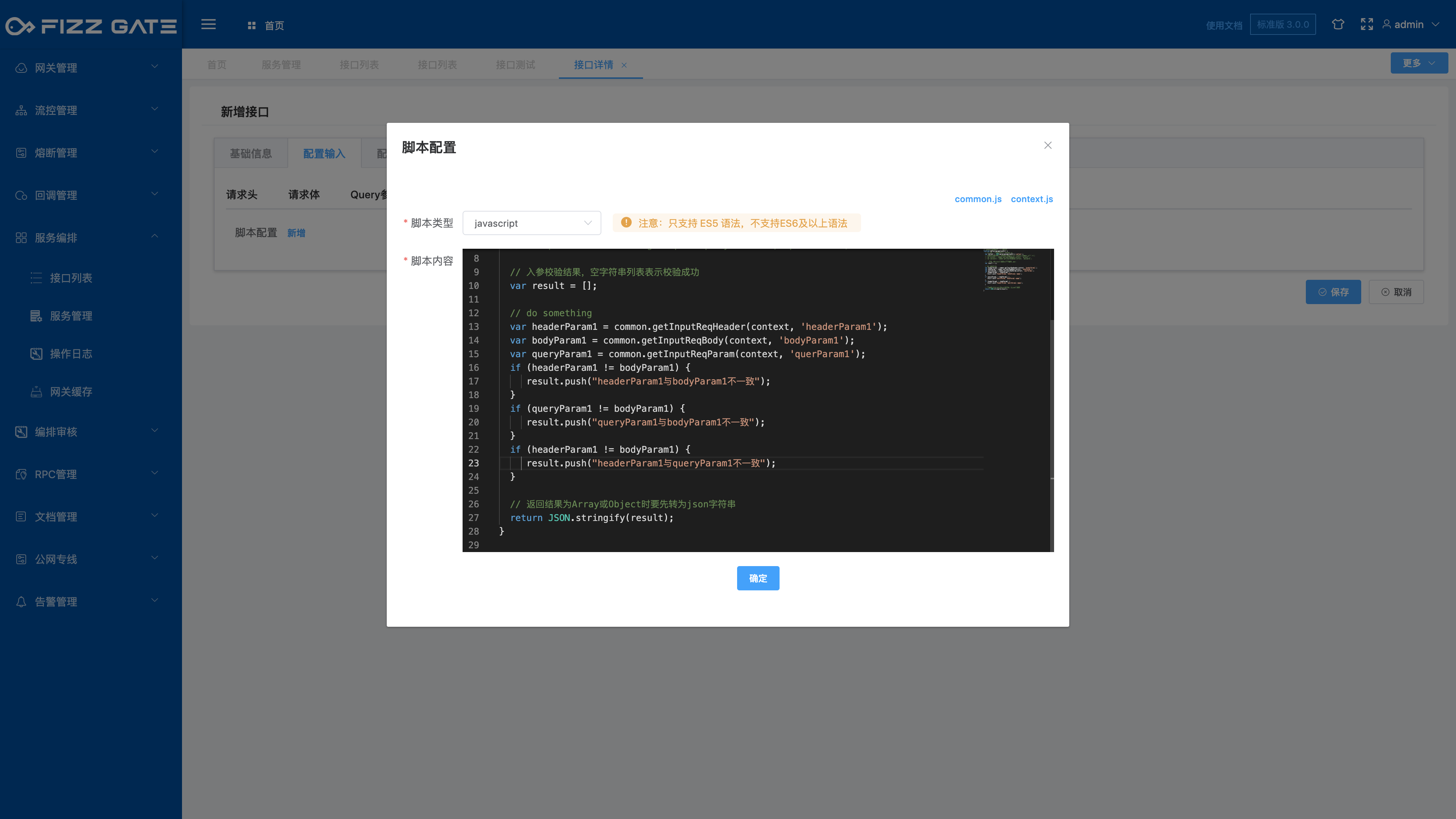Viewport: 1456px width, 819px height.
Task: Click 取消 button
Action: [x=1396, y=292]
